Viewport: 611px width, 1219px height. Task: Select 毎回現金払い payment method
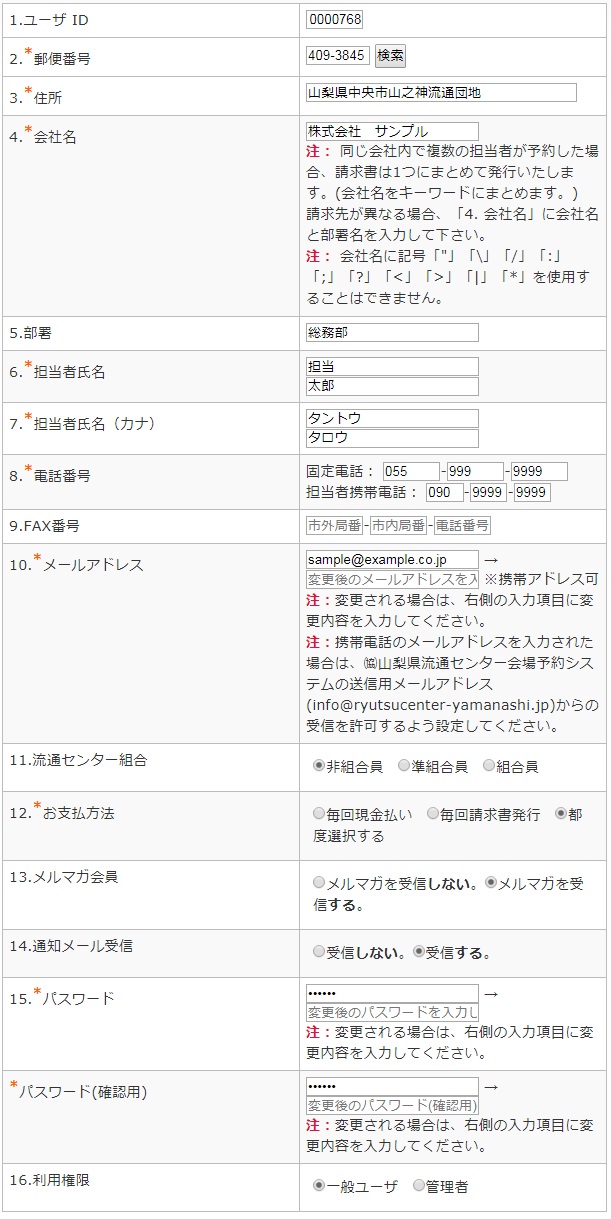coord(319,814)
